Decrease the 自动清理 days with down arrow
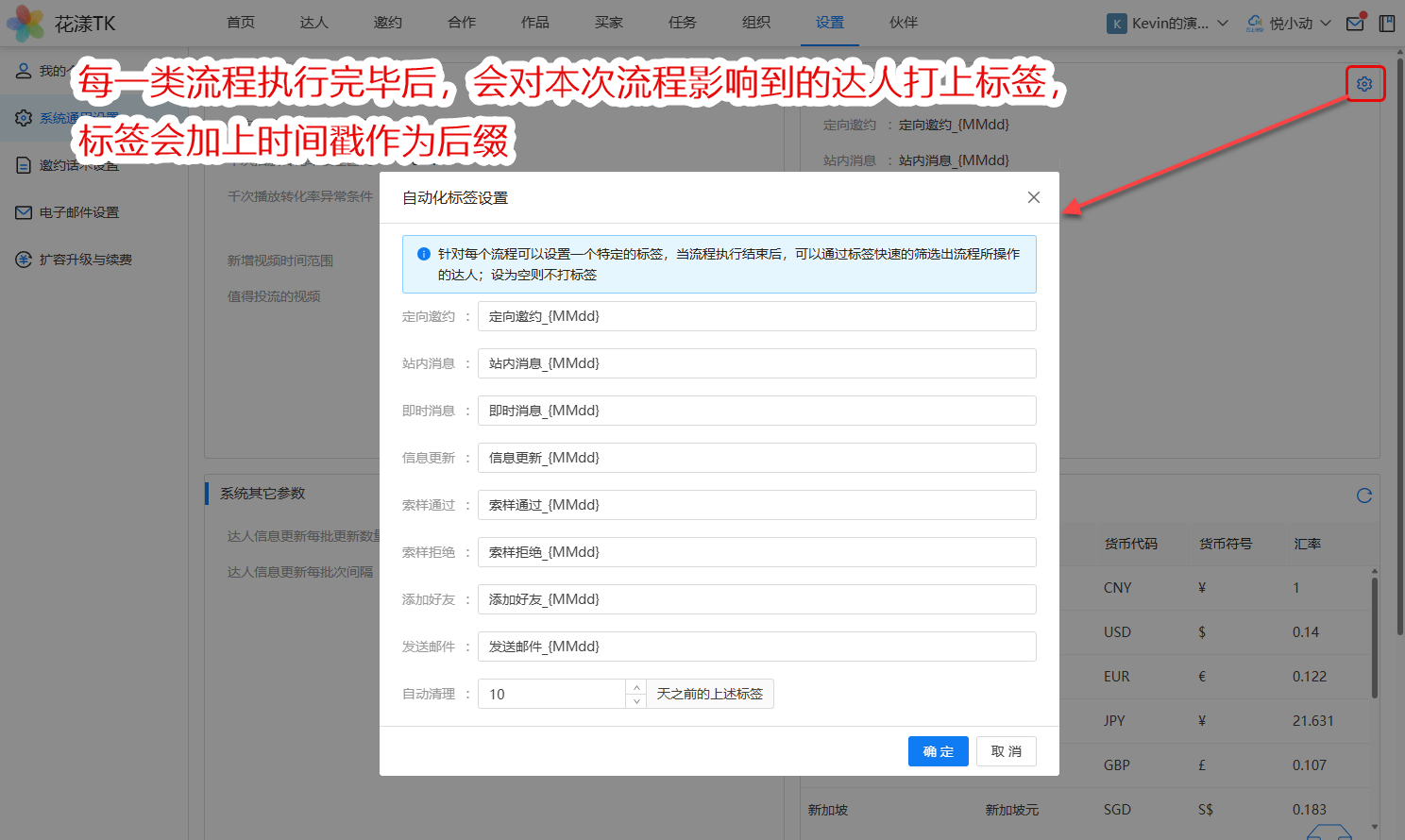1405x840 pixels. (x=636, y=701)
